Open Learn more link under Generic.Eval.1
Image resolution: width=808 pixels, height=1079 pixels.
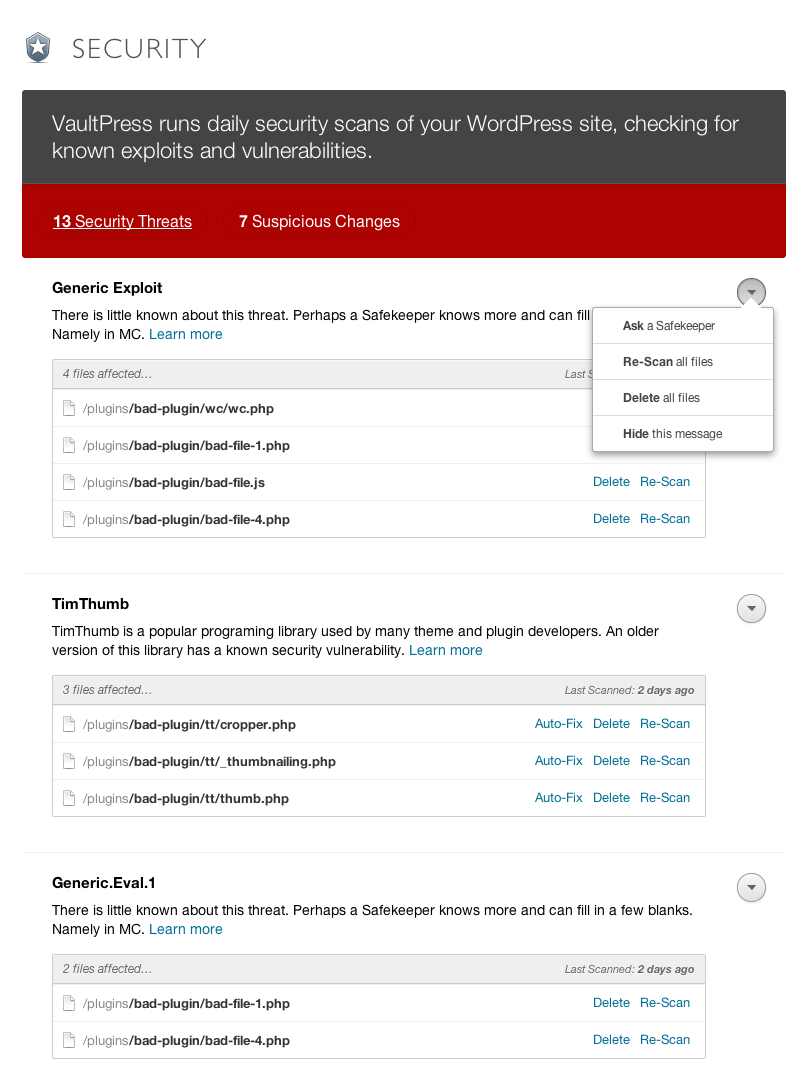186,929
